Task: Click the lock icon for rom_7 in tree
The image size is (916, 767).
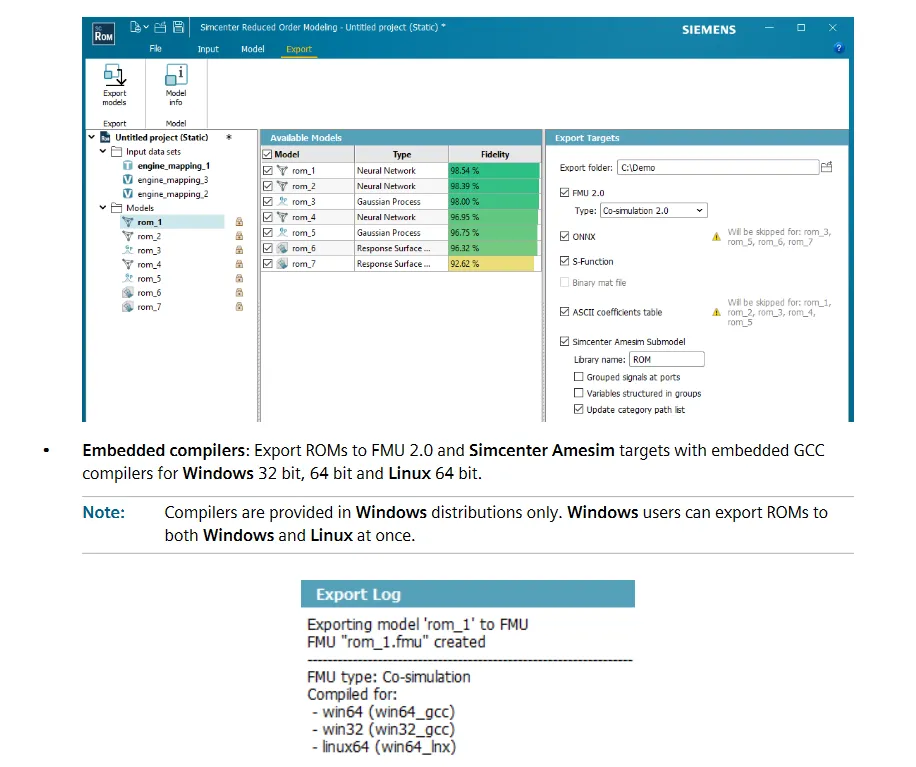Action: pos(239,307)
